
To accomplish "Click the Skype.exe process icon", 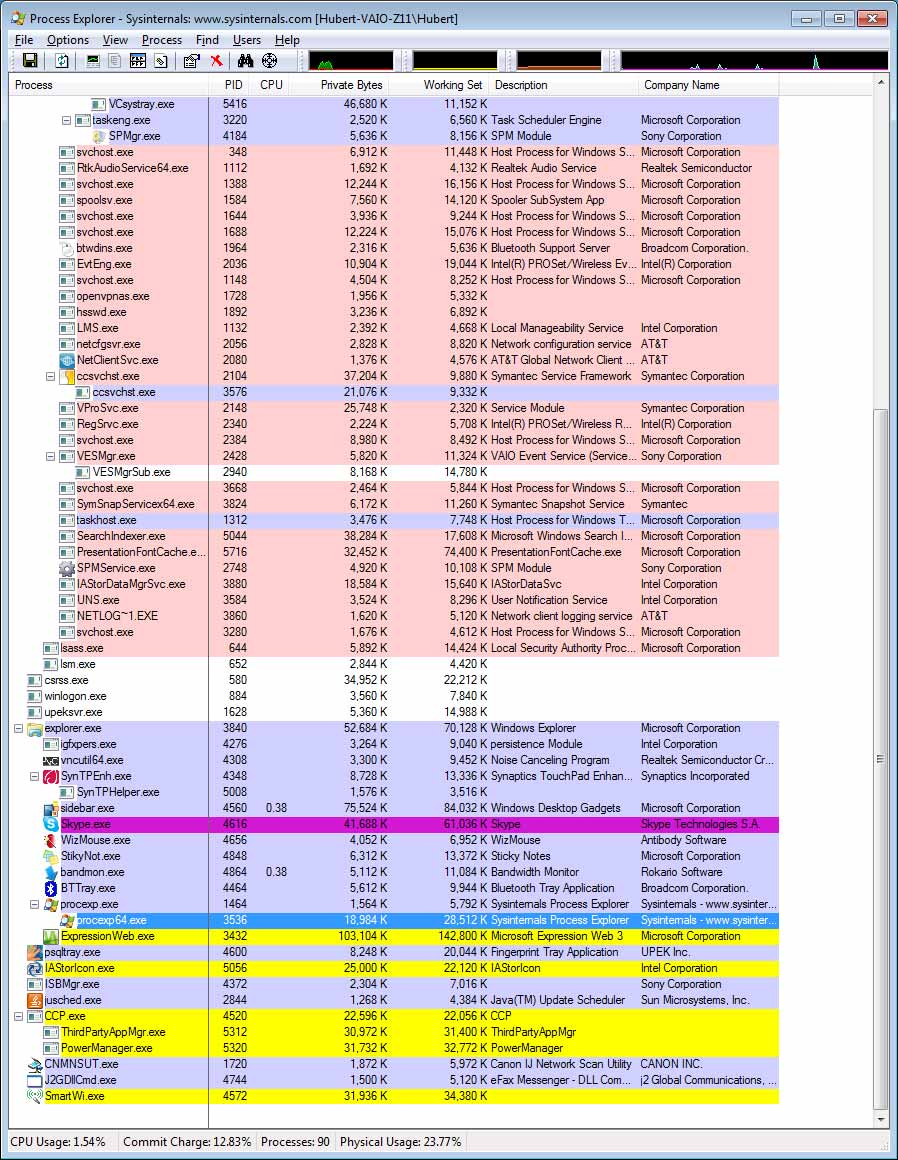I will coord(51,824).
